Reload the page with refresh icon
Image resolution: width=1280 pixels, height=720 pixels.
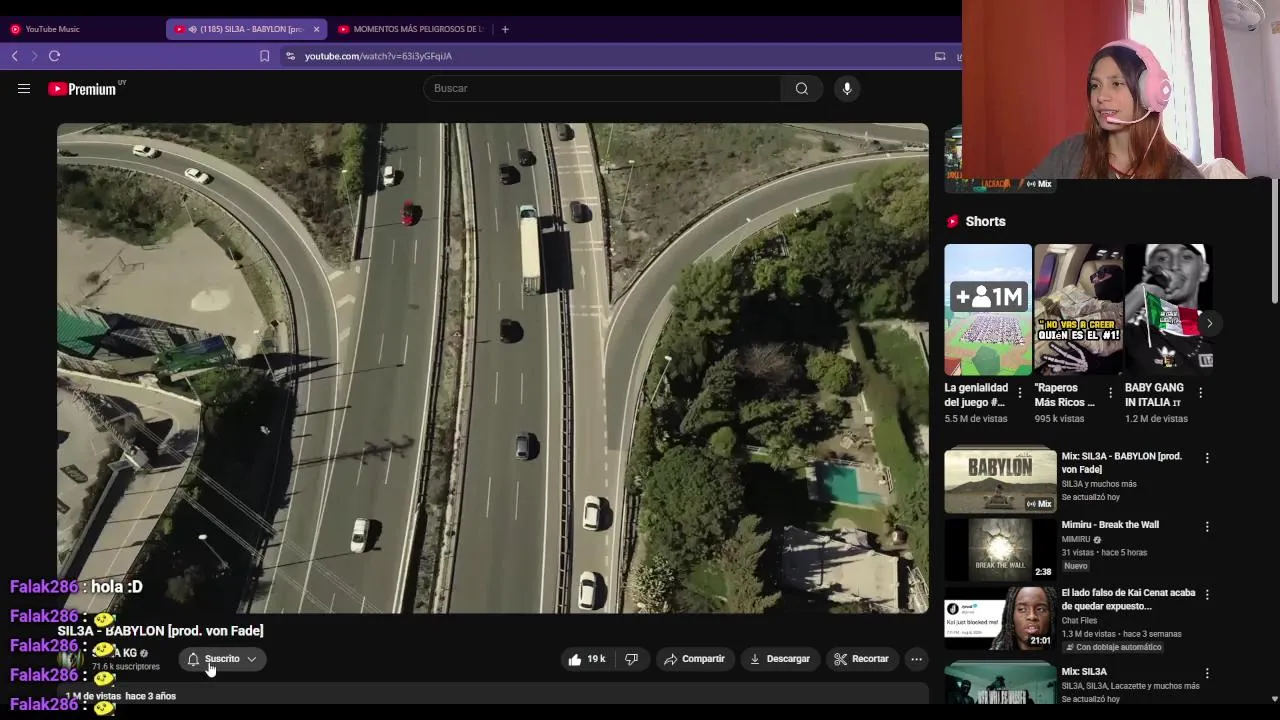[55, 56]
